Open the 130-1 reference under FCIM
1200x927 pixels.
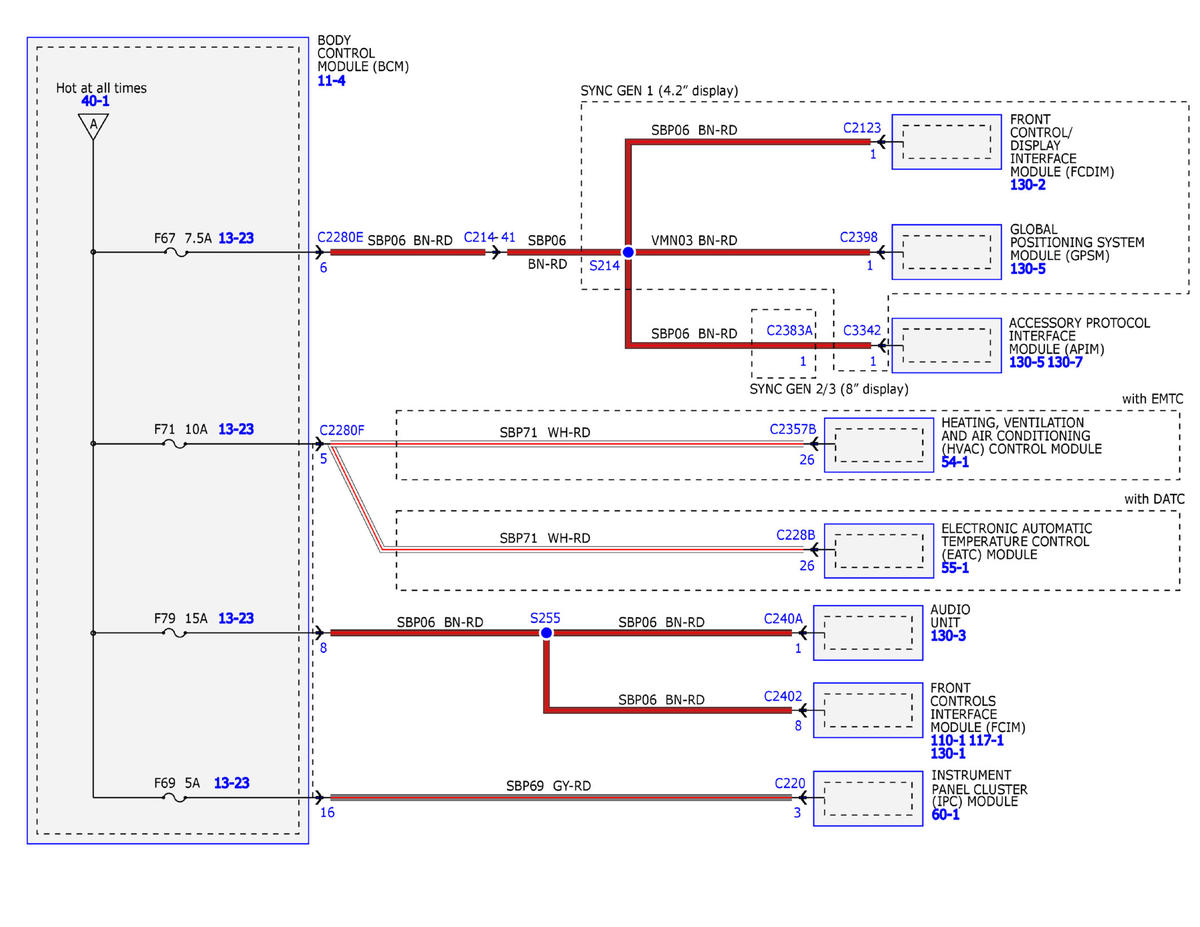click(x=947, y=754)
